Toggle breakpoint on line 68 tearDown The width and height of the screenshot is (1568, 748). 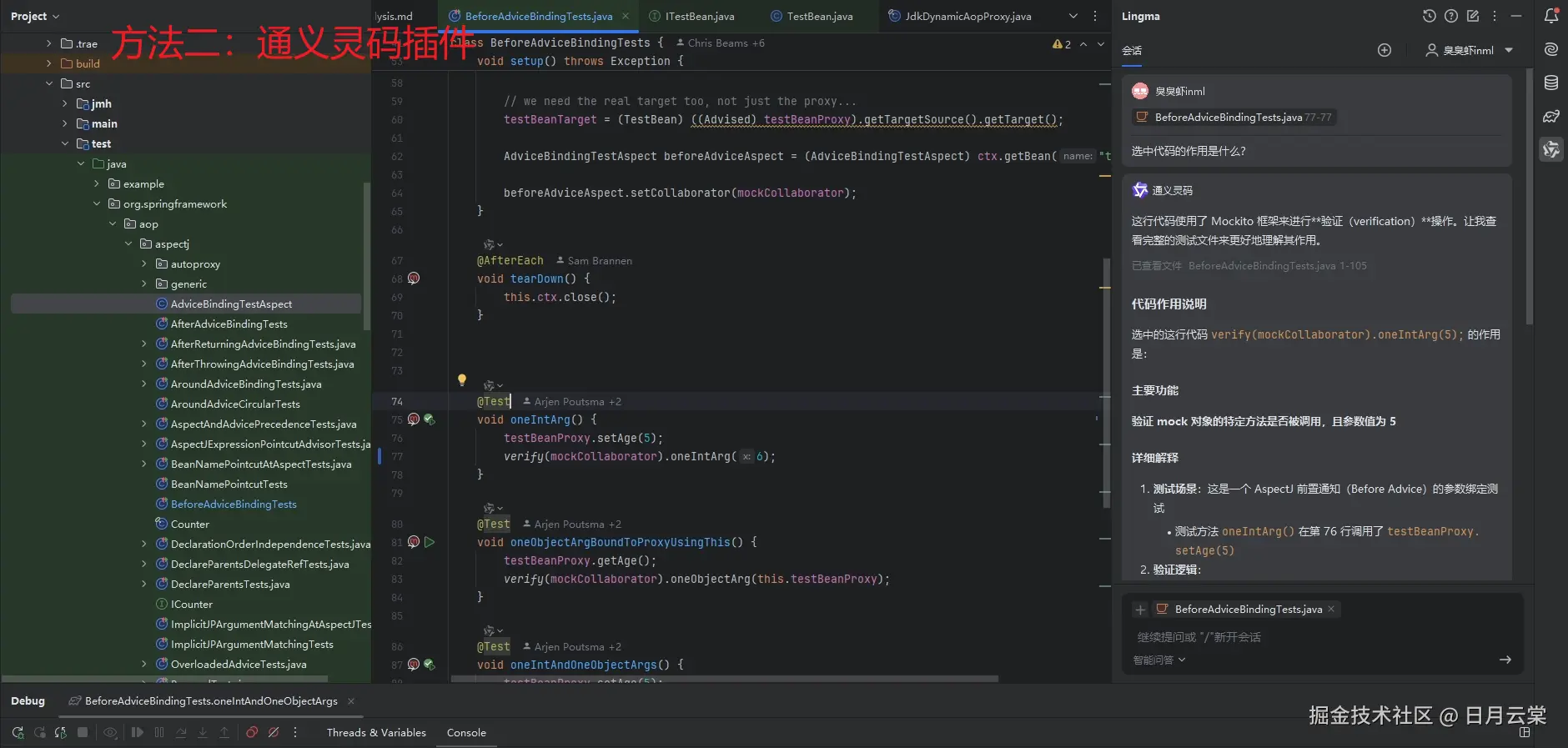coord(414,279)
